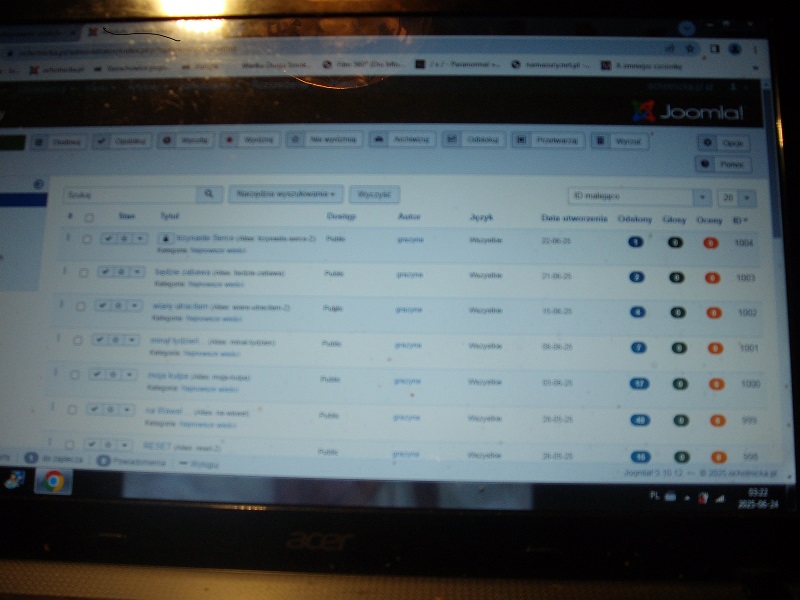Click the Pomoc help button
The height and width of the screenshot is (600, 800).
723,164
